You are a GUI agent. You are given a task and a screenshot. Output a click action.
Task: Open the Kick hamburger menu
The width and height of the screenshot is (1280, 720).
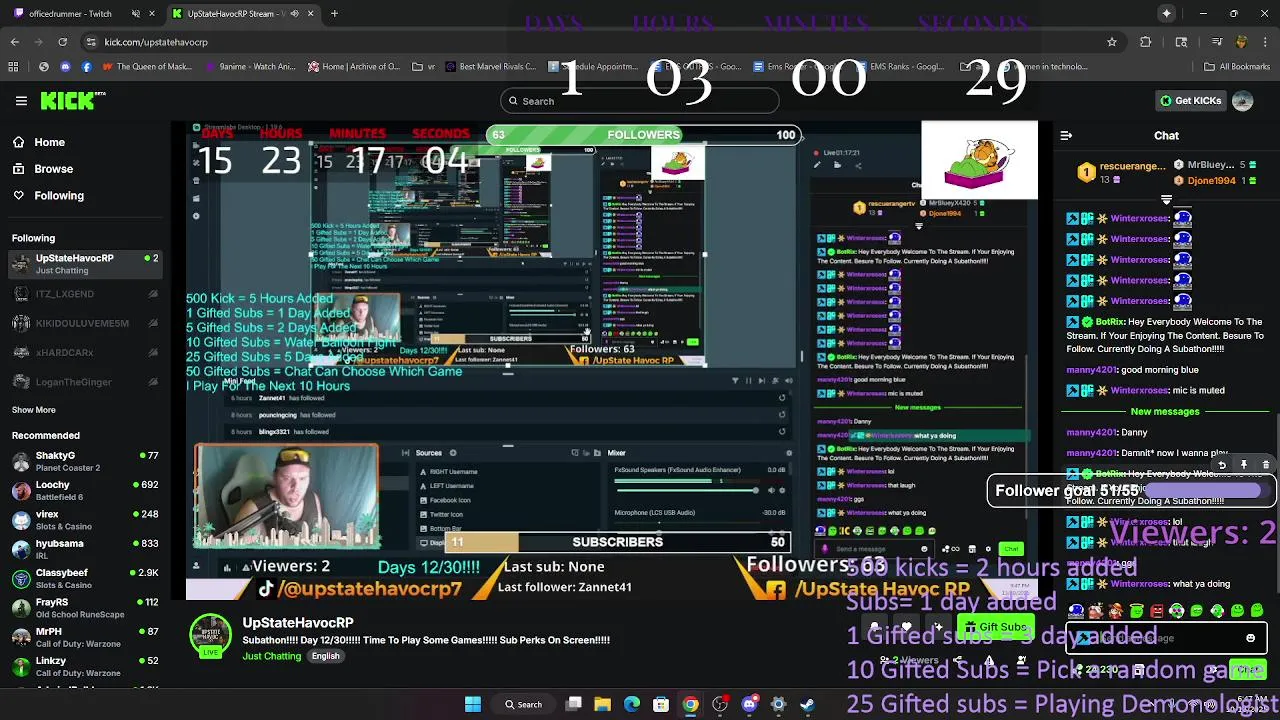coord(21,100)
